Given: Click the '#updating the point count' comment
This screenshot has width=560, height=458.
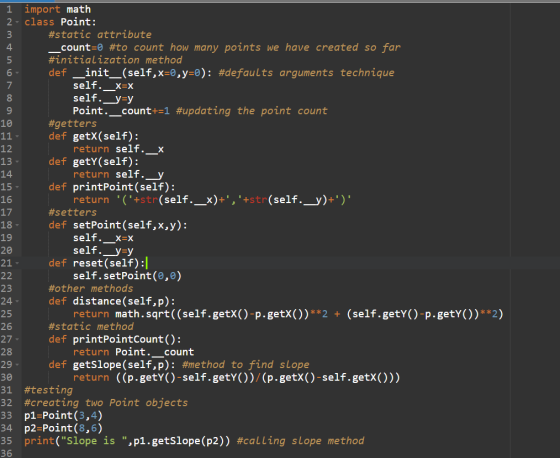Looking at the screenshot, I should [251, 111].
